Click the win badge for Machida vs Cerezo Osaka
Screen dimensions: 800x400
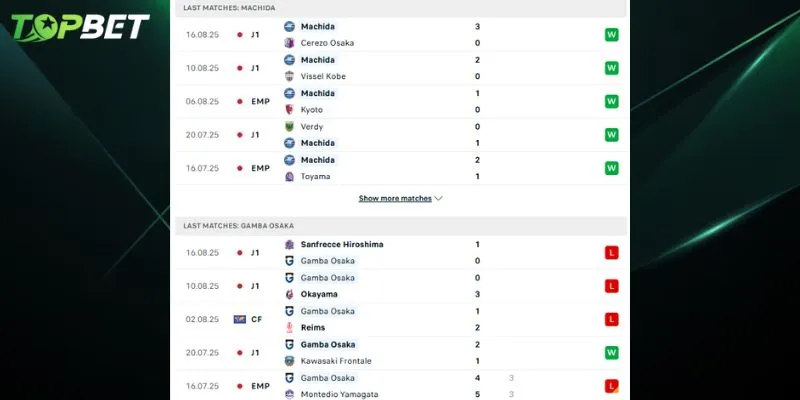[x=611, y=35]
